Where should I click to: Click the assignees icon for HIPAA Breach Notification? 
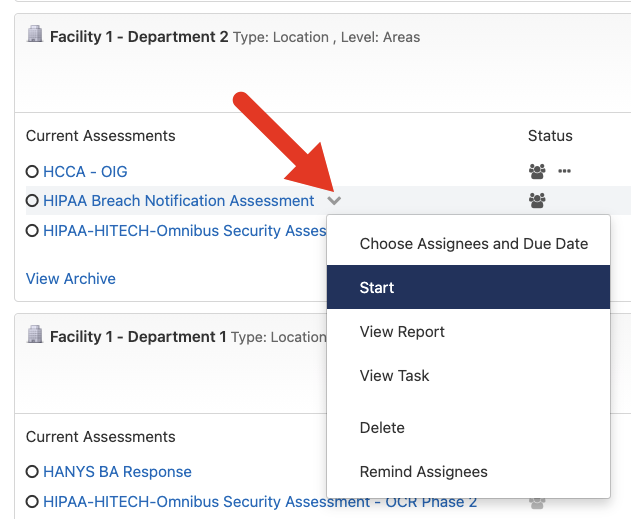537,200
